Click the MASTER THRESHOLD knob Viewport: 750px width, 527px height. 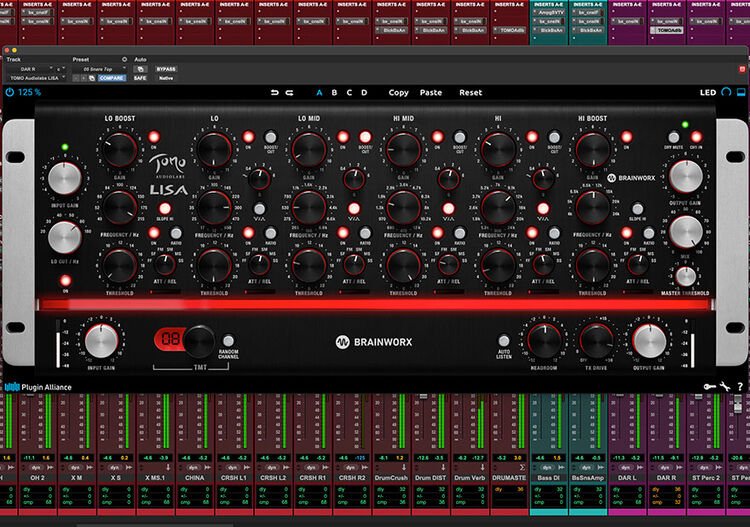point(685,277)
